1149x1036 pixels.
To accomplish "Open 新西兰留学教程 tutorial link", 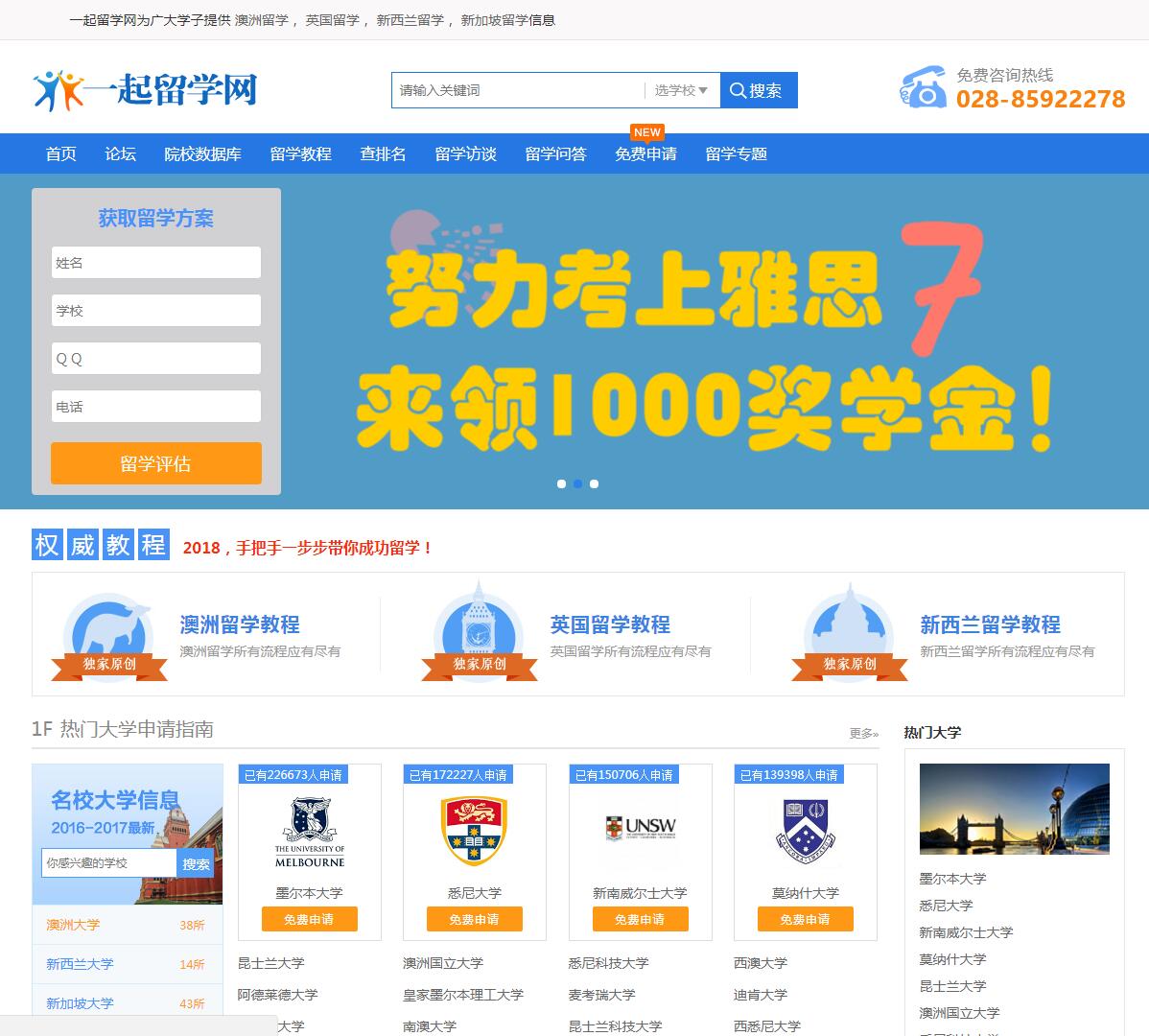I will [990, 624].
